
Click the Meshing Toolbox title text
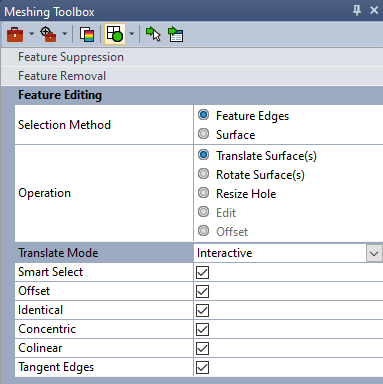pyautogui.click(x=49, y=12)
